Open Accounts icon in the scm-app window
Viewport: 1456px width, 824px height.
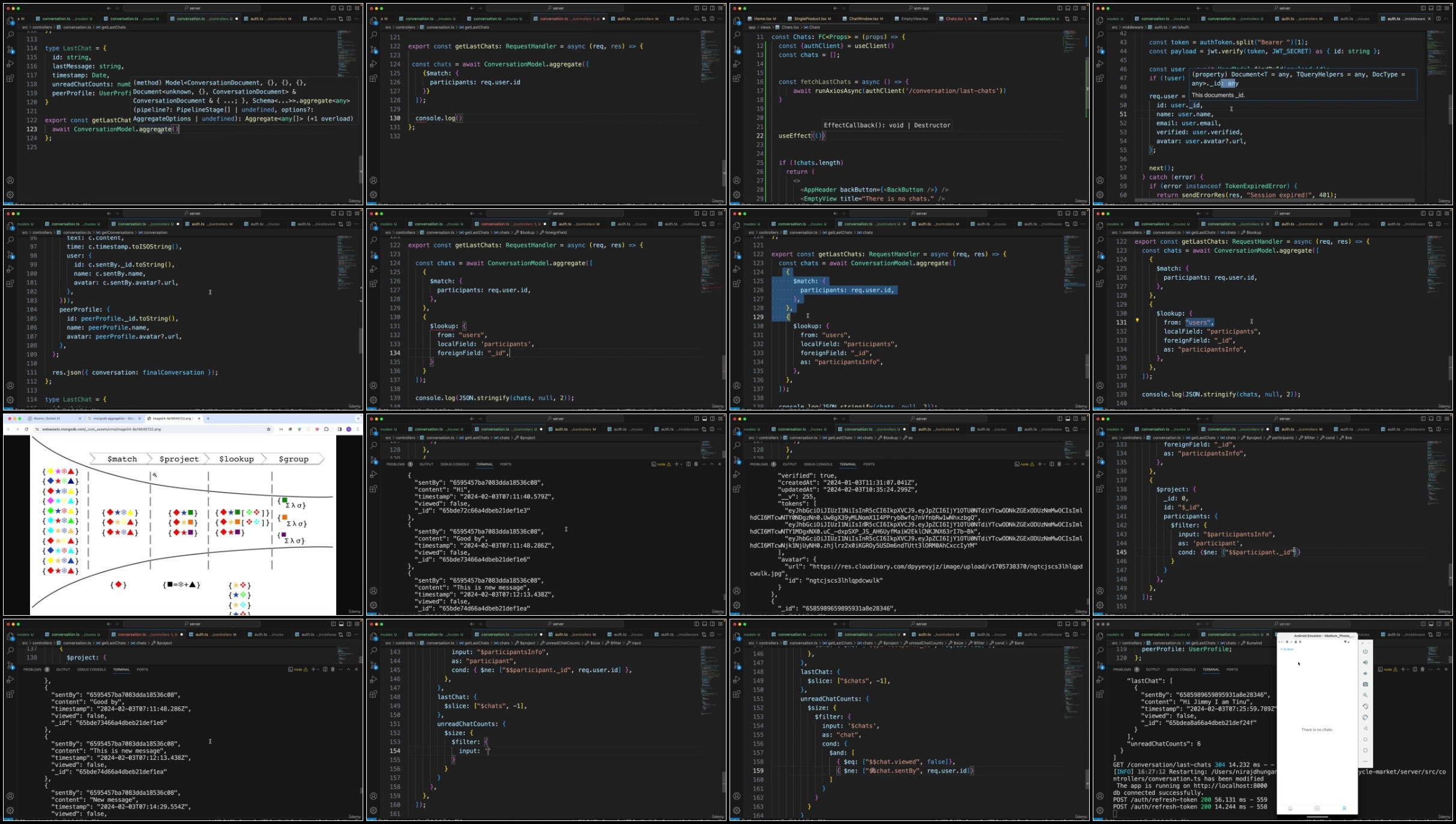click(737, 180)
